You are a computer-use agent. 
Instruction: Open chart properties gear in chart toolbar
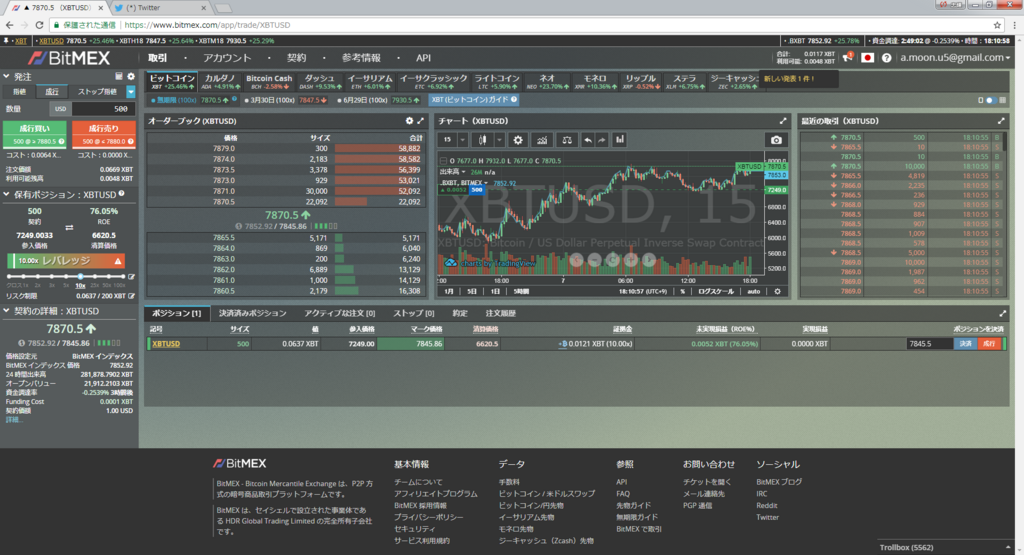click(518, 140)
